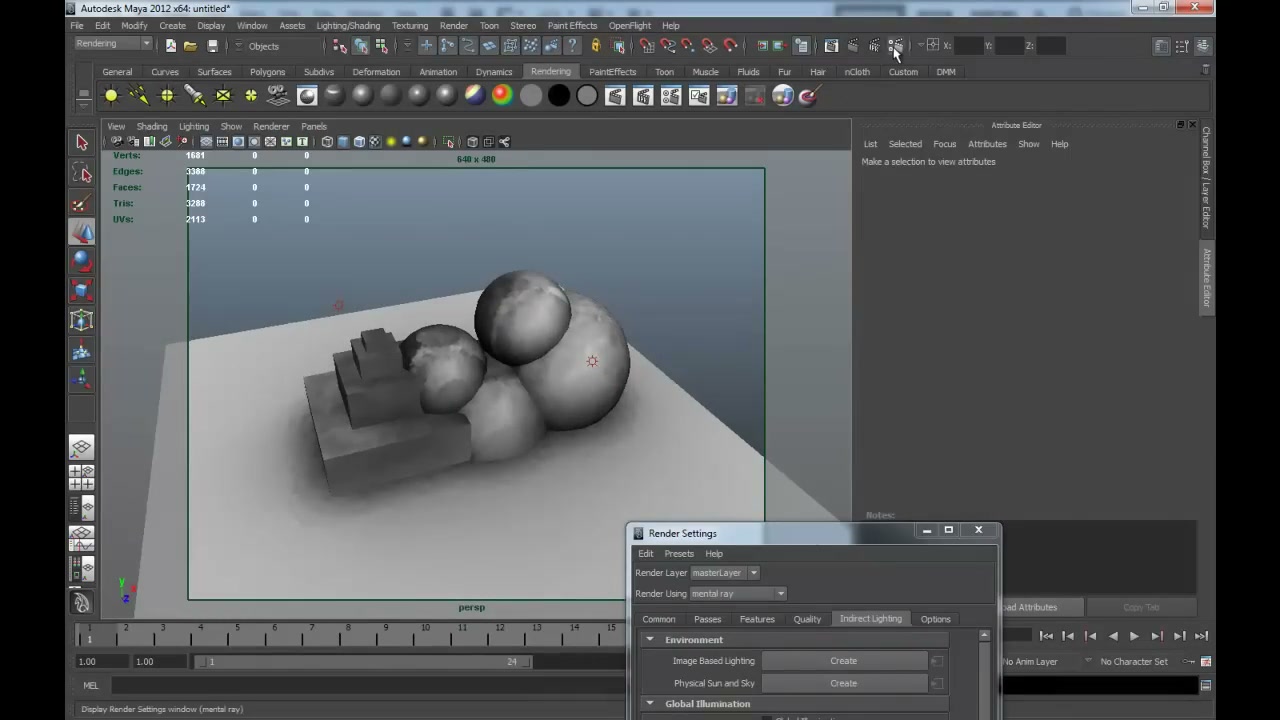Open the Render Using mental ray dropdown
Image resolution: width=1280 pixels, height=720 pixels.
pos(738,594)
